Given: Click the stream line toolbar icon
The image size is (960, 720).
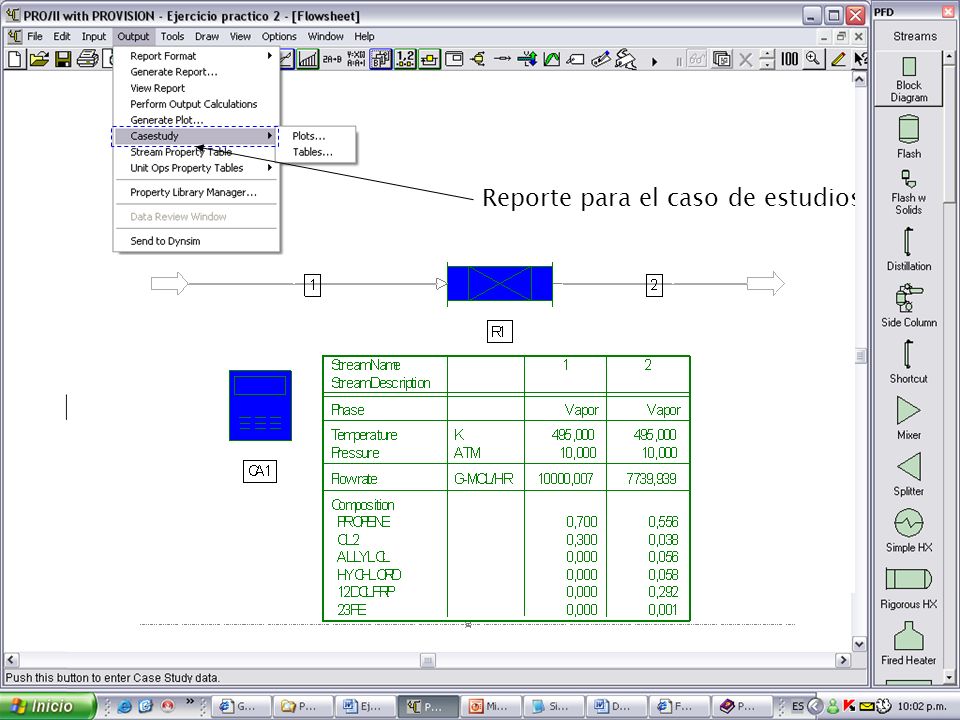Looking at the screenshot, I should (x=503, y=59).
